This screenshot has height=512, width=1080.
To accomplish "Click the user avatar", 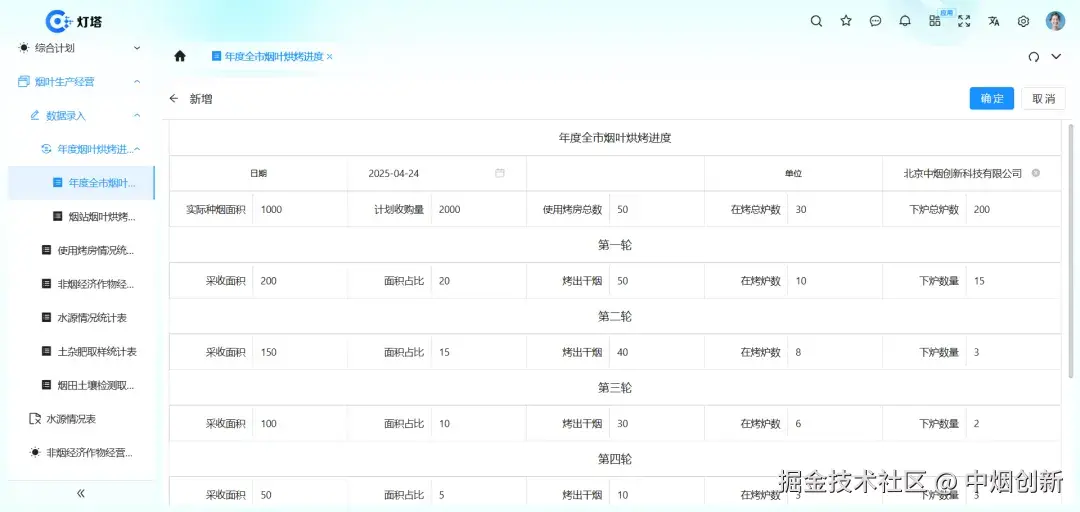I will point(1055,21).
